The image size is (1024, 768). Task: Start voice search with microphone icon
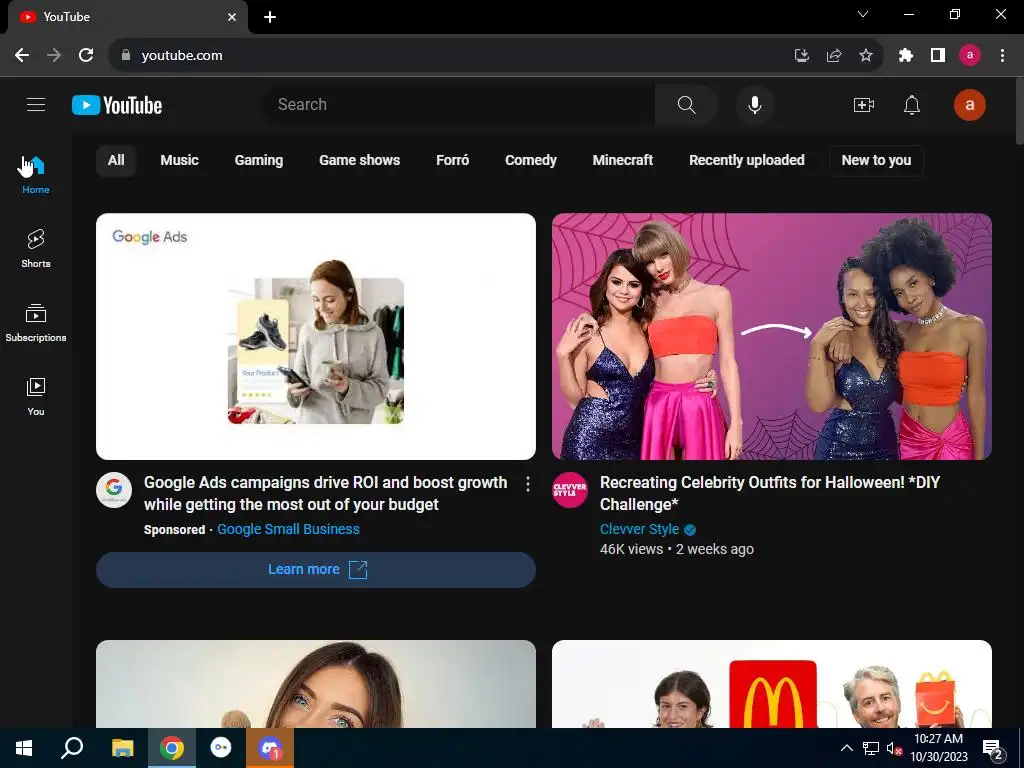(x=754, y=104)
